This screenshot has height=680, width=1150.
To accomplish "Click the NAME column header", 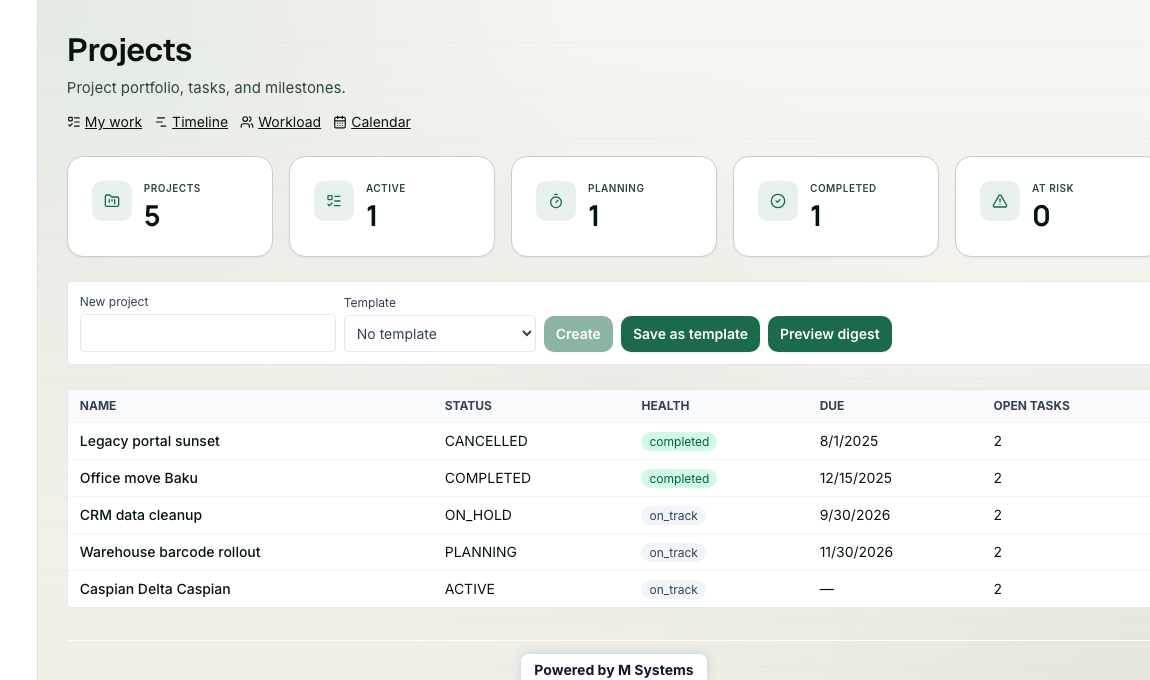I will (x=98, y=406).
